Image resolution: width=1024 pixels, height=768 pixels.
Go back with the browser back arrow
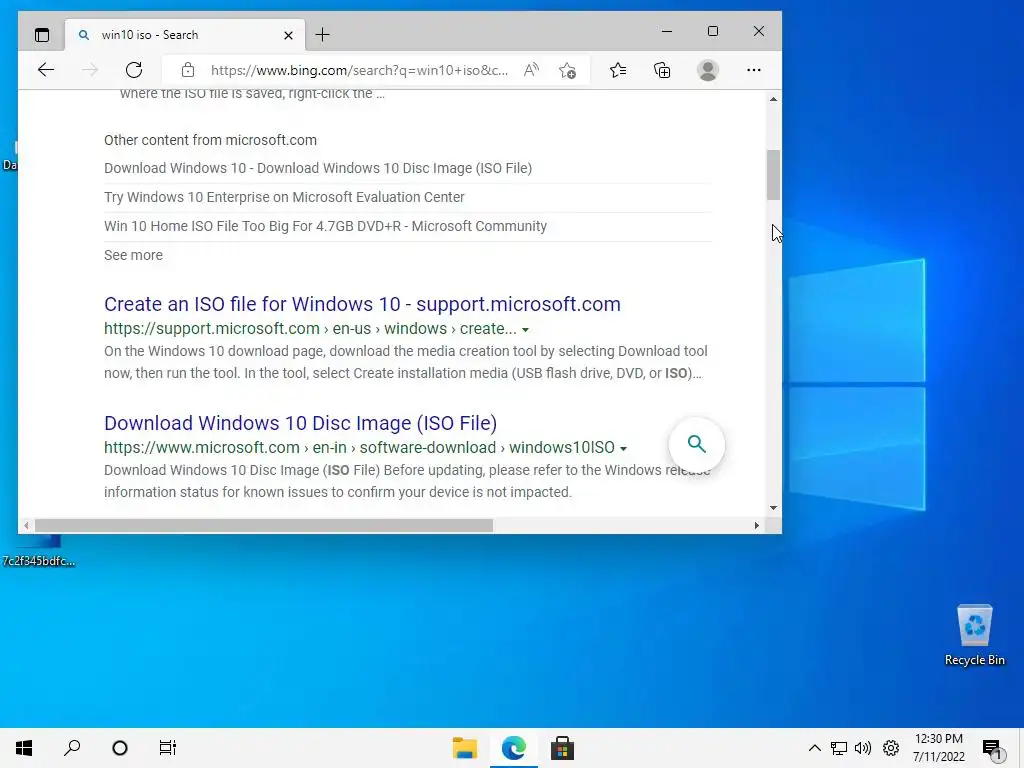point(46,70)
